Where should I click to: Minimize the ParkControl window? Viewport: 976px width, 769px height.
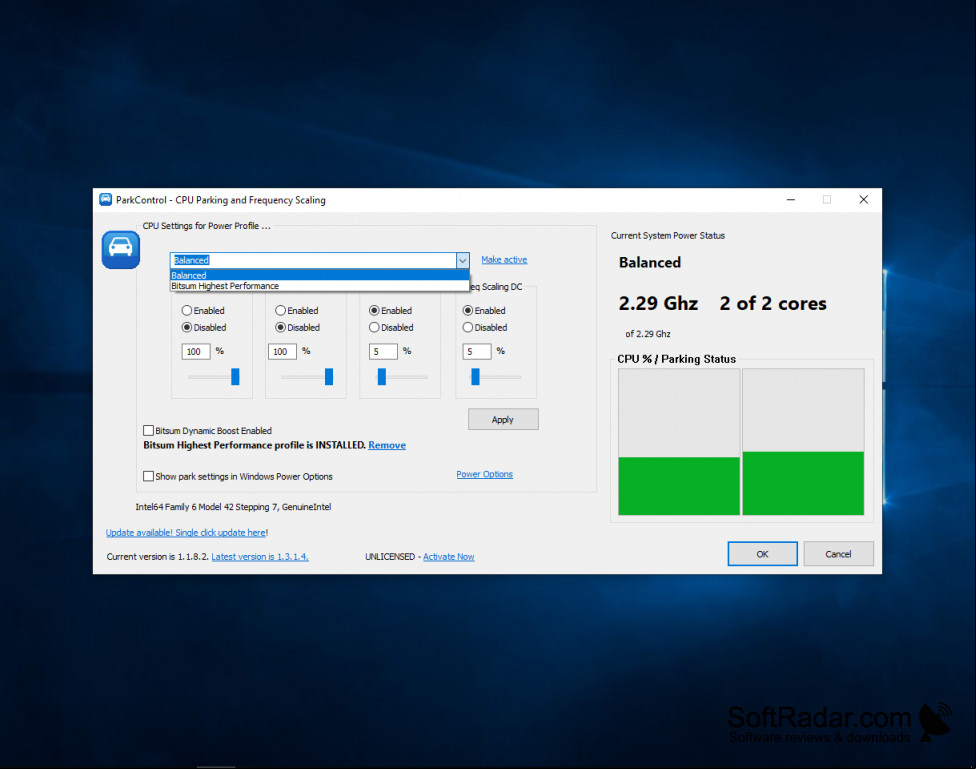coord(791,199)
